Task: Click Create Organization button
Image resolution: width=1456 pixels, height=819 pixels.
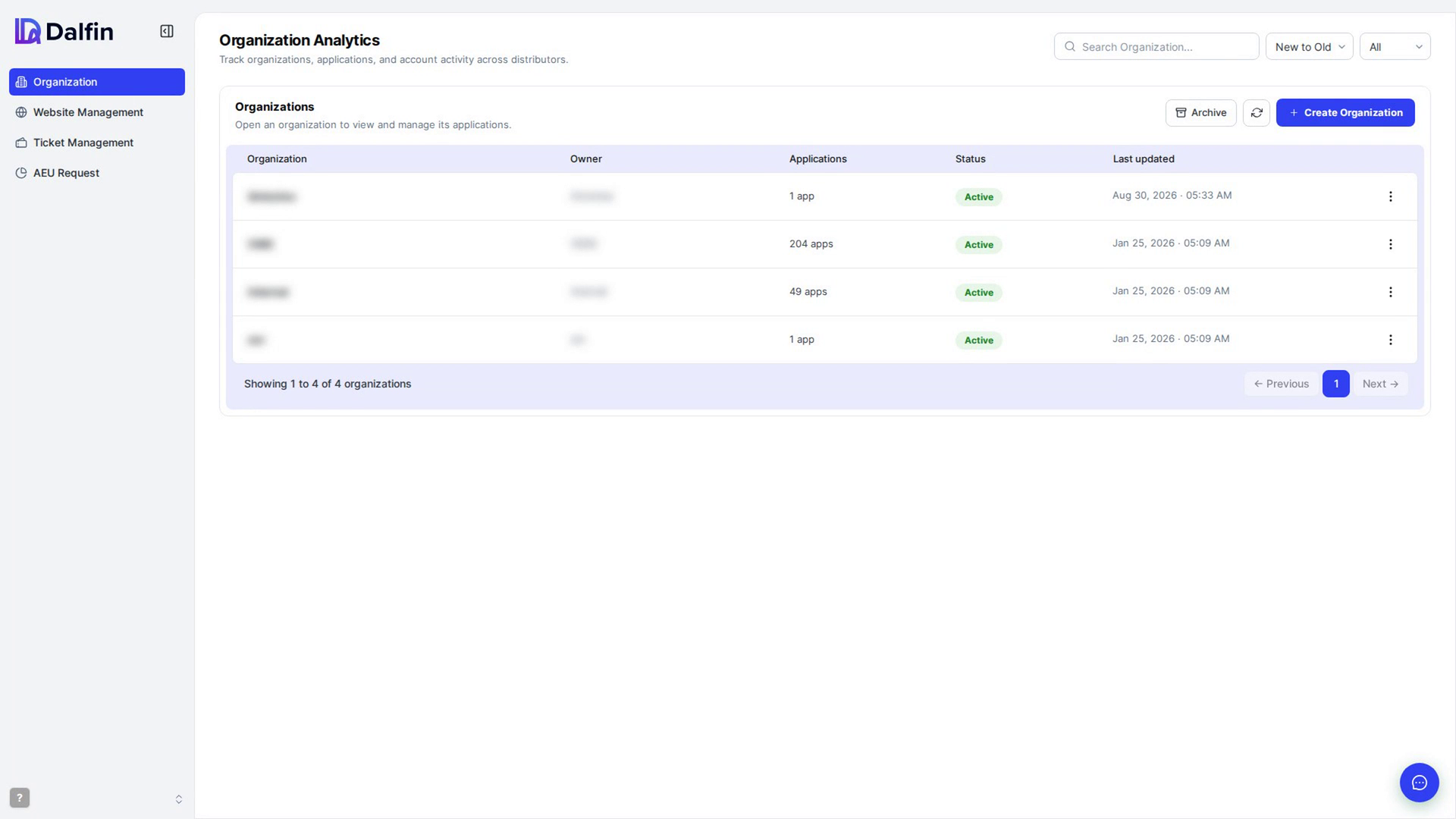Action: 1345,112
